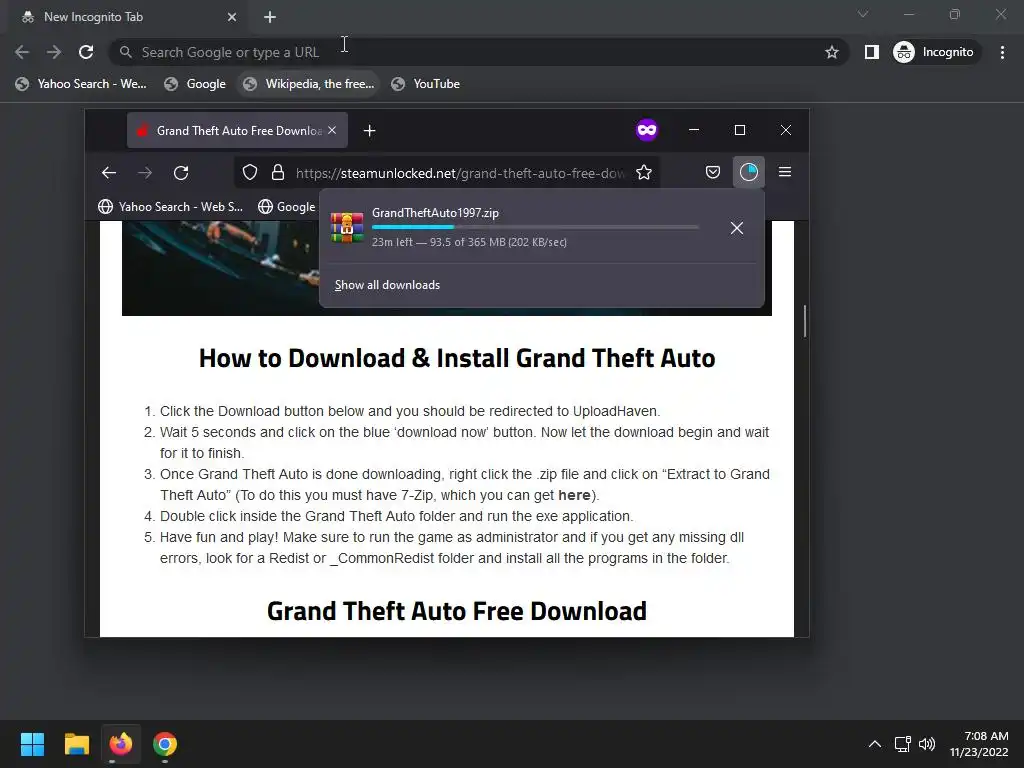
Task: Close the New Incognito Tab
Action: [232, 17]
